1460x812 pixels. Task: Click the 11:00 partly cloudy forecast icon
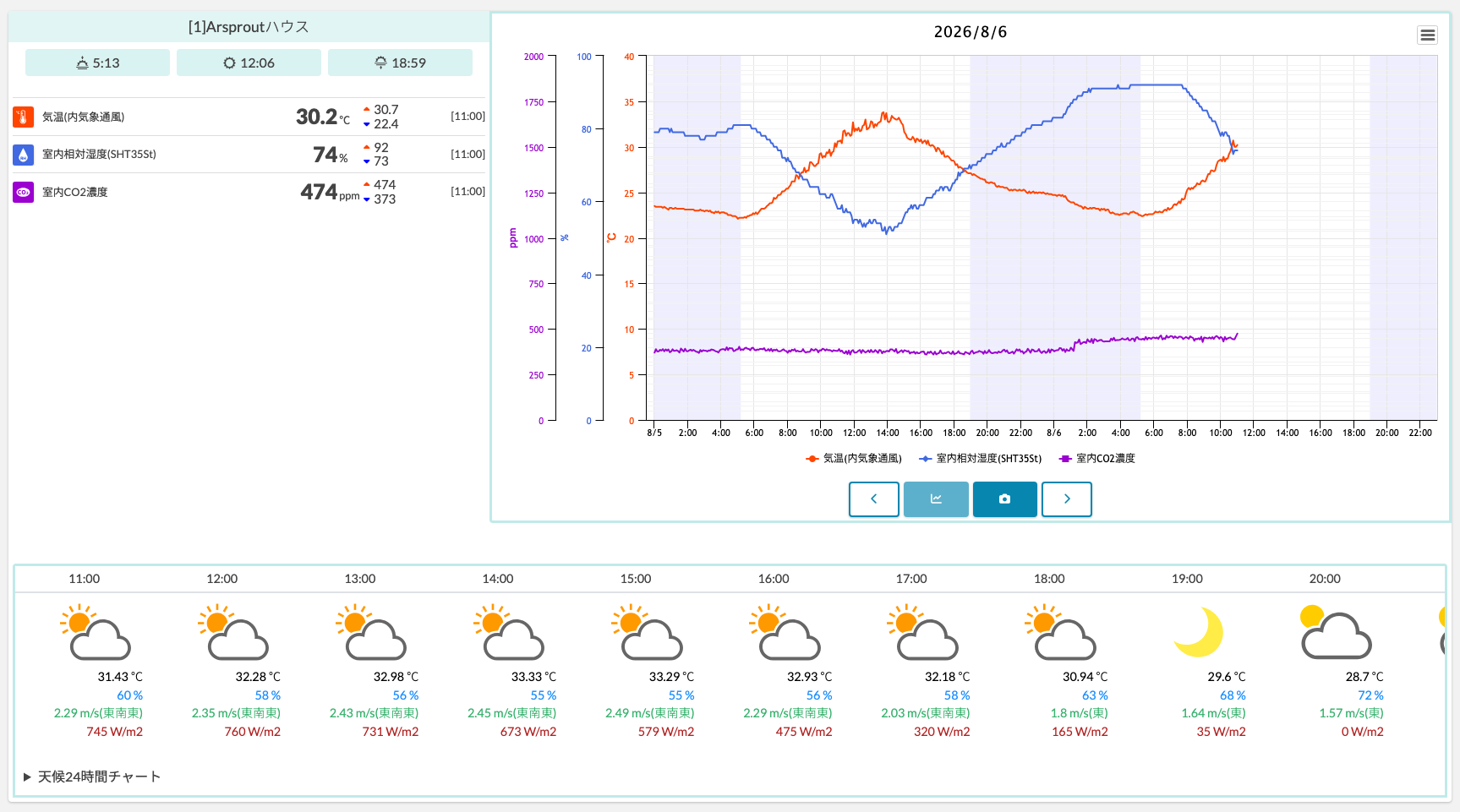[x=96, y=632]
